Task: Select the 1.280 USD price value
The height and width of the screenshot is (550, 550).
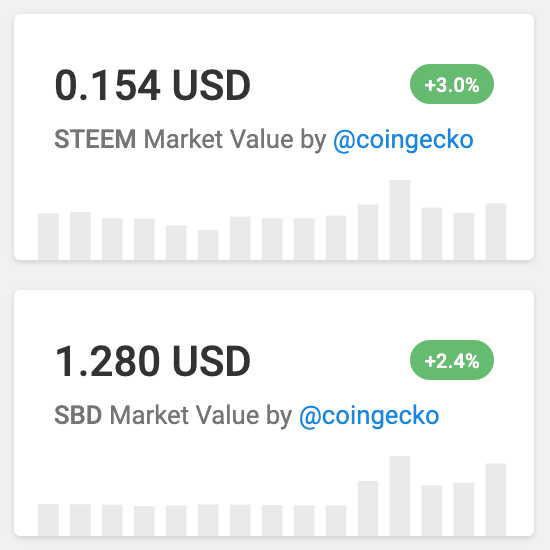Action: [152, 361]
